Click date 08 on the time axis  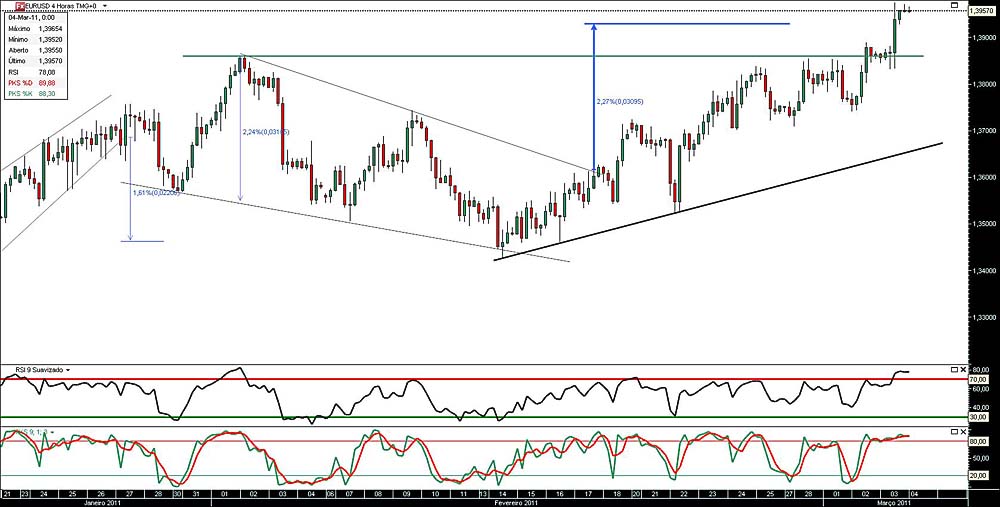pos(378,494)
